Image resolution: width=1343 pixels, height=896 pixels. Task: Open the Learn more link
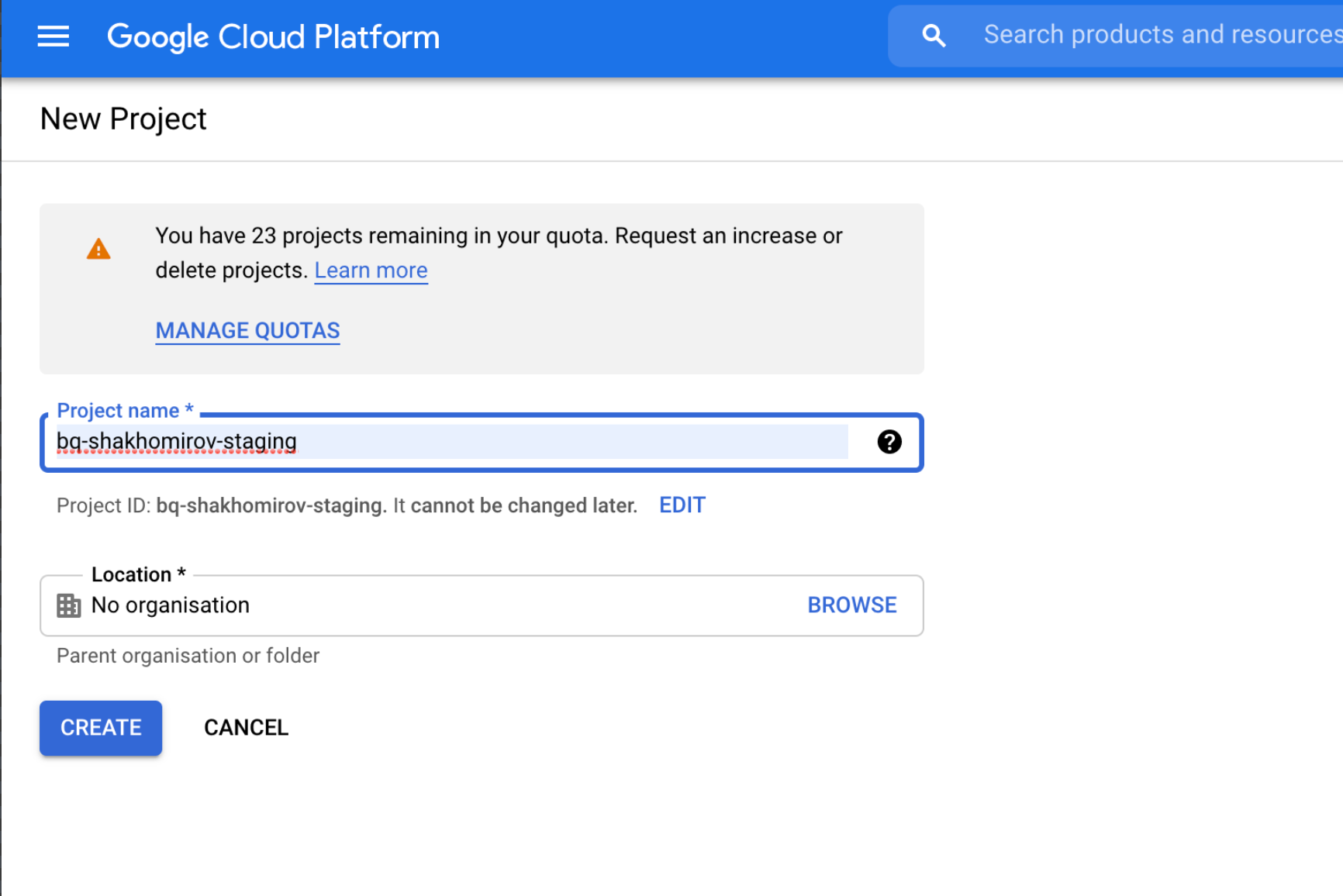[371, 271]
